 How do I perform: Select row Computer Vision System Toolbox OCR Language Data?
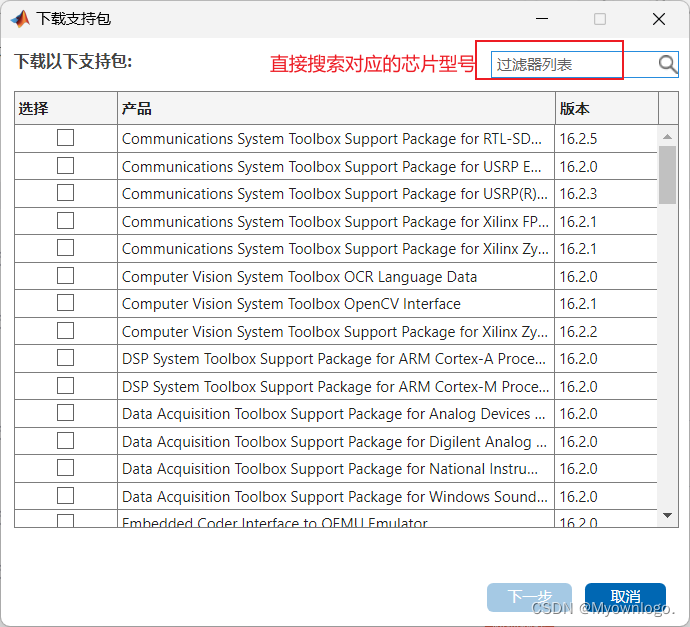click(x=336, y=276)
